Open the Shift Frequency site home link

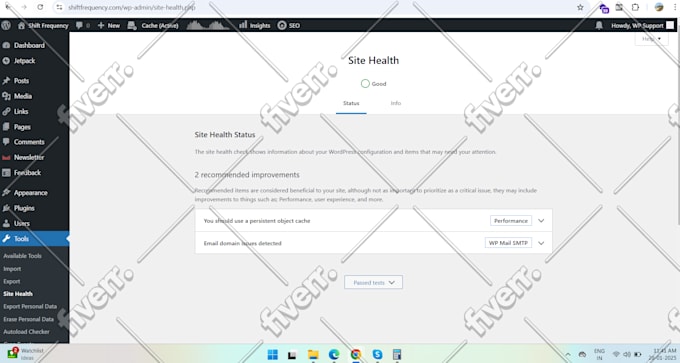pos(43,26)
